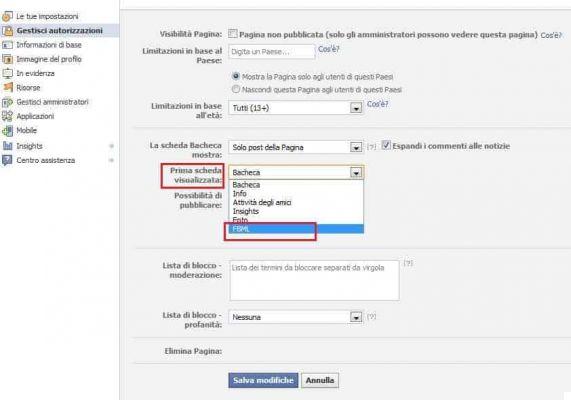Click the Risorse icon
The image size is (571, 400).
pyautogui.click(x=7, y=87)
